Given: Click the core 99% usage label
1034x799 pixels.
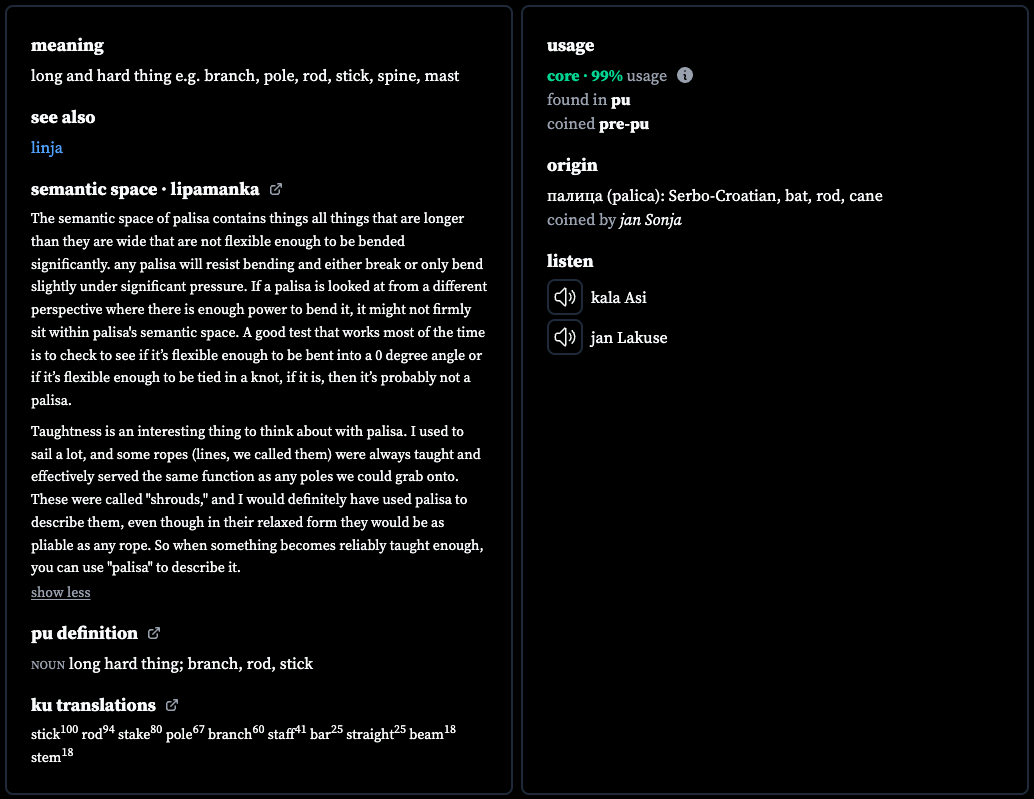Looking at the screenshot, I should [x=607, y=76].
